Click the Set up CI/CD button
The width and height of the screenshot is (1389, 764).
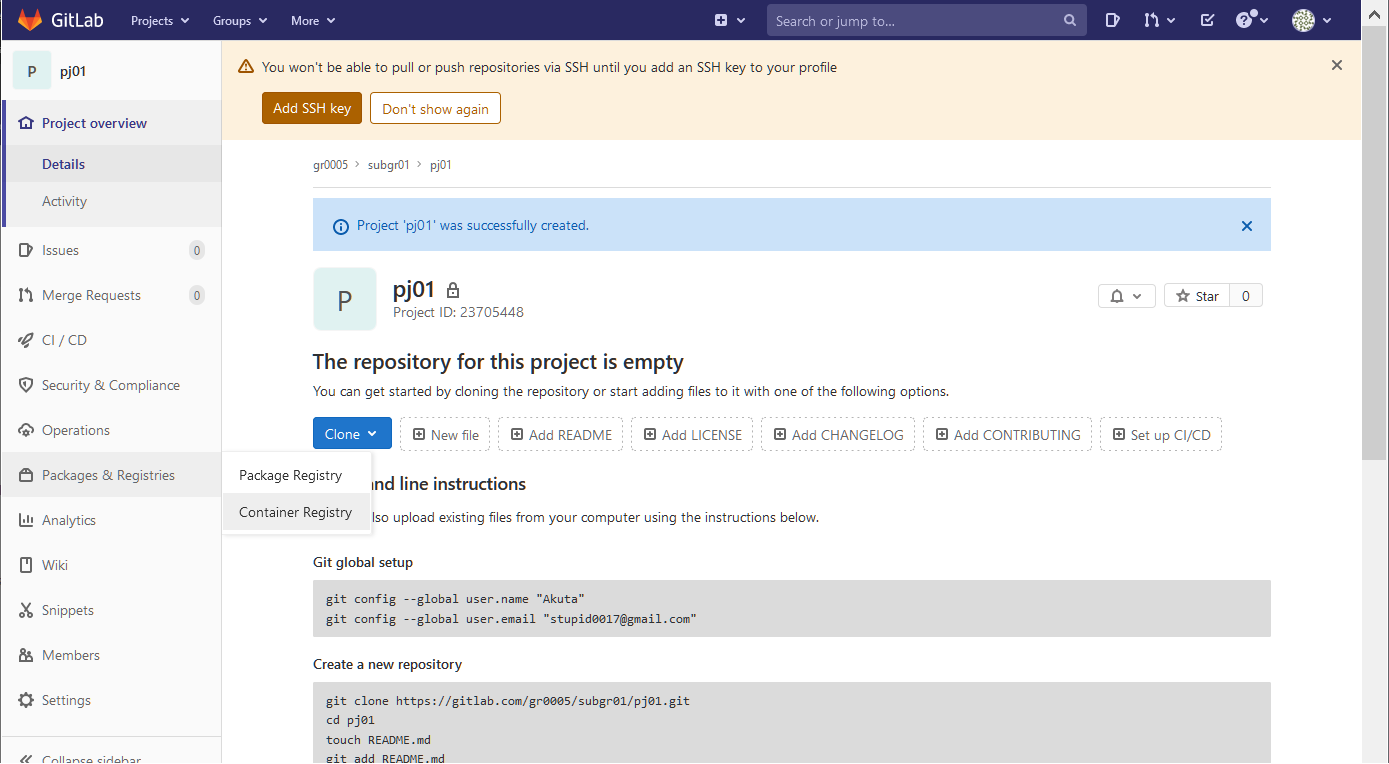[1161, 434]
